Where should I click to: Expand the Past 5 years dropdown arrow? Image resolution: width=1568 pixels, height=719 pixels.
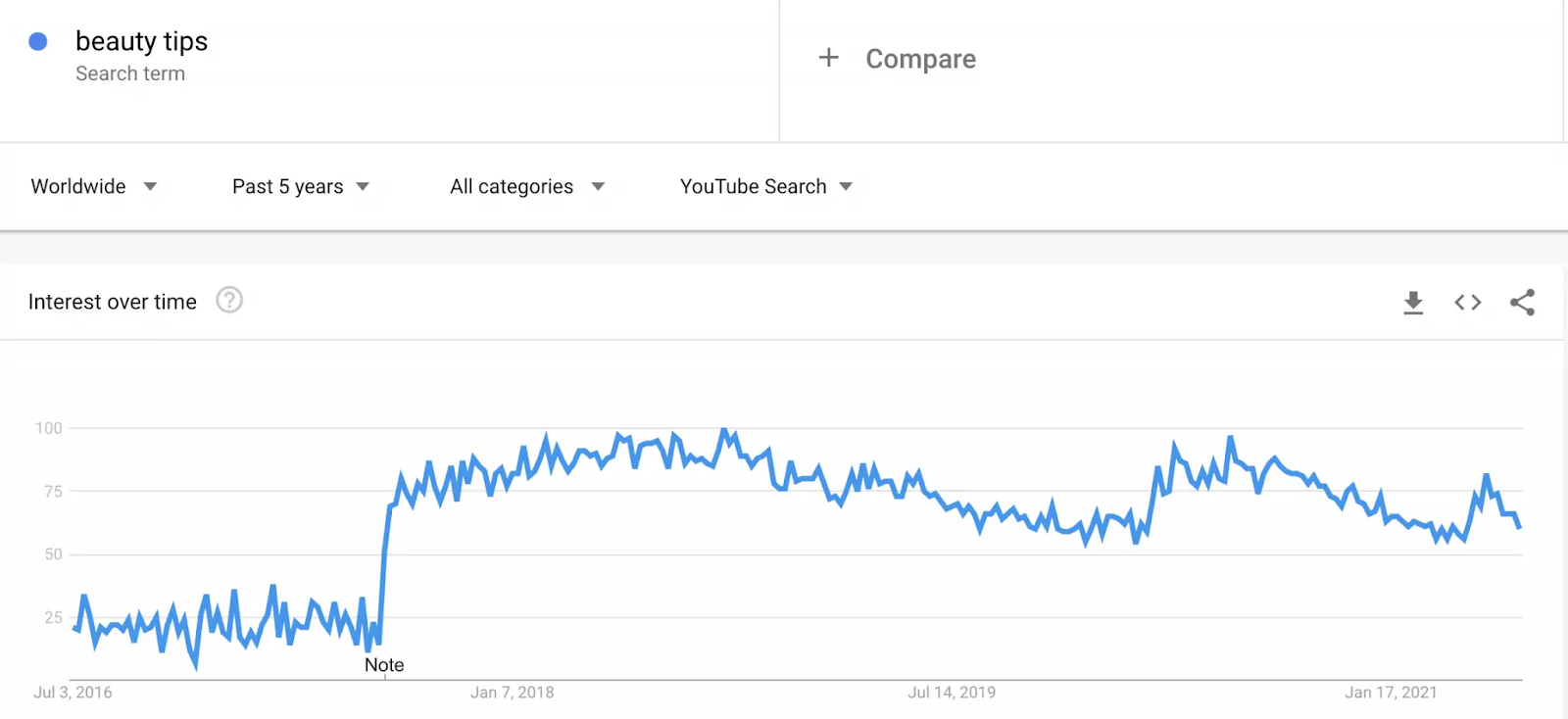pos(363,186)
